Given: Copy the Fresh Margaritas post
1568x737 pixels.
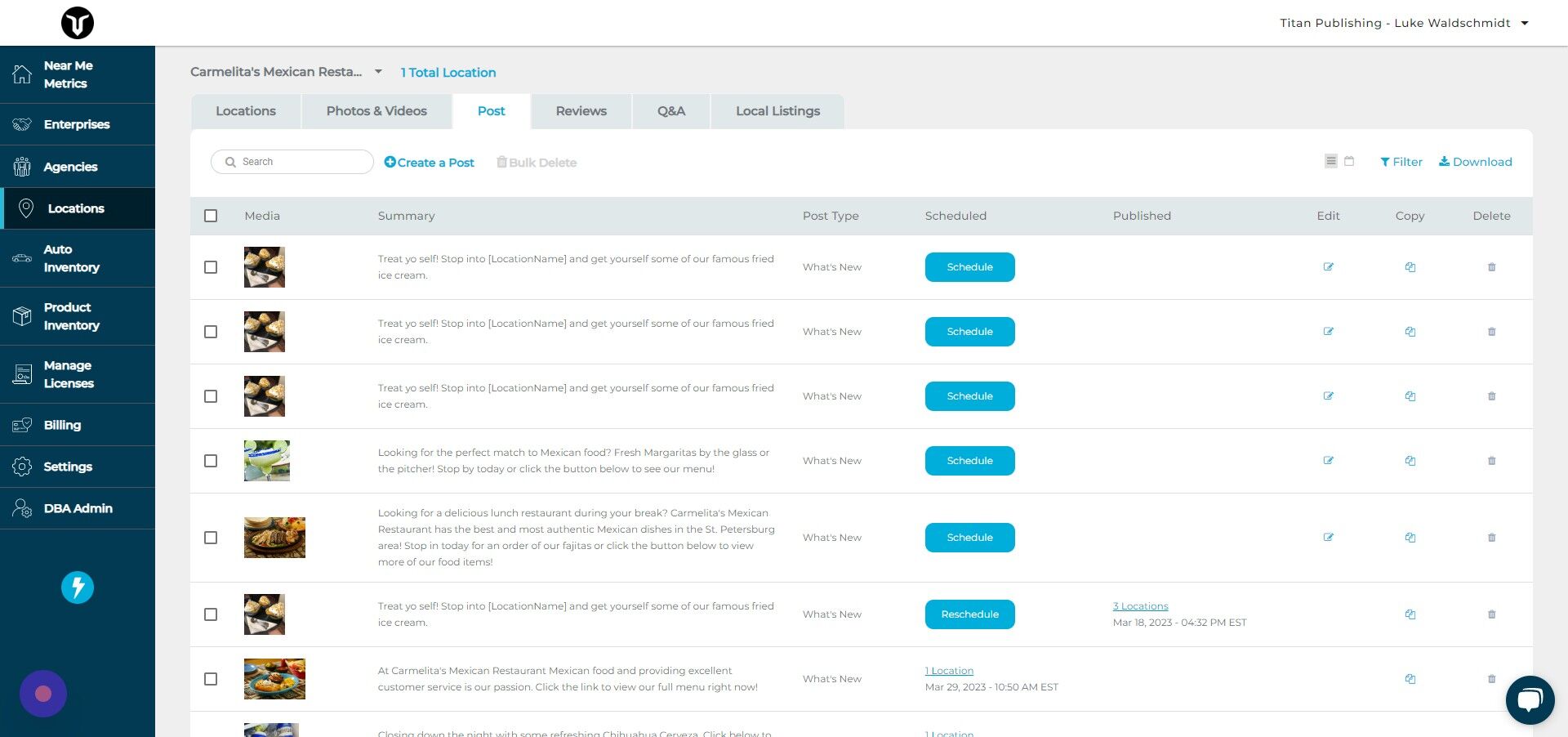Looking at the screenshot, I should click(1410, 461).
